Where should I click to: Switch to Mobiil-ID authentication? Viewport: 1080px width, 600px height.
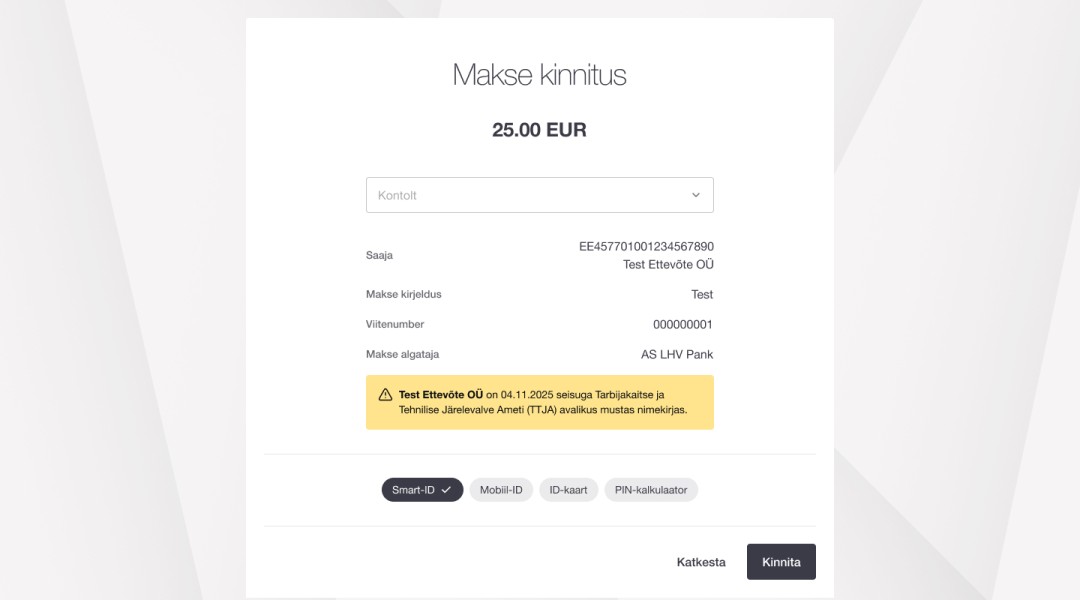click(501, 490)
